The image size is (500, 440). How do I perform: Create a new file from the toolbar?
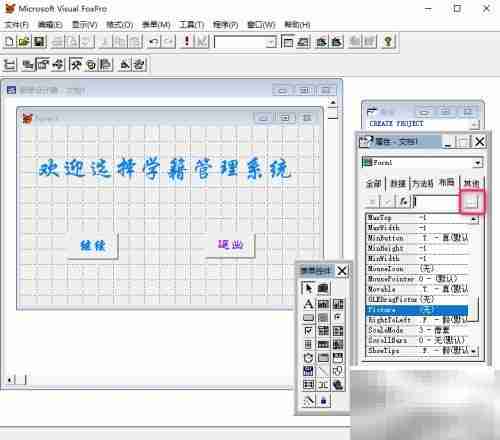click(x=9, y=42)
